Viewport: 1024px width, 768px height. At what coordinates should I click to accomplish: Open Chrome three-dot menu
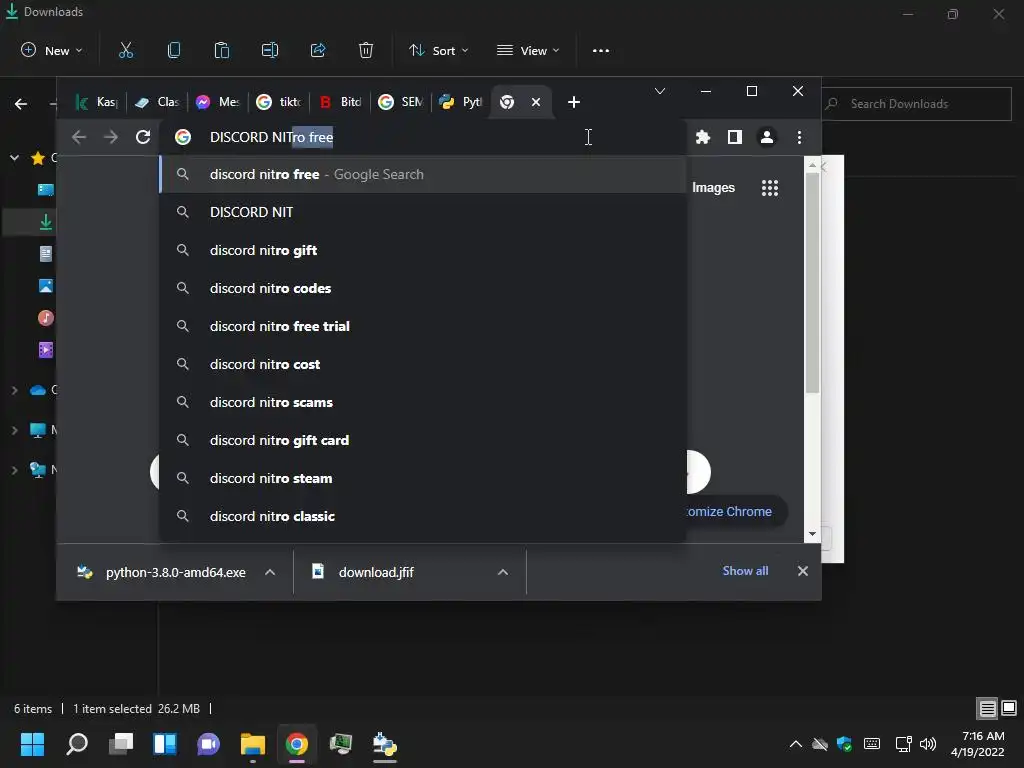point(799,137)
